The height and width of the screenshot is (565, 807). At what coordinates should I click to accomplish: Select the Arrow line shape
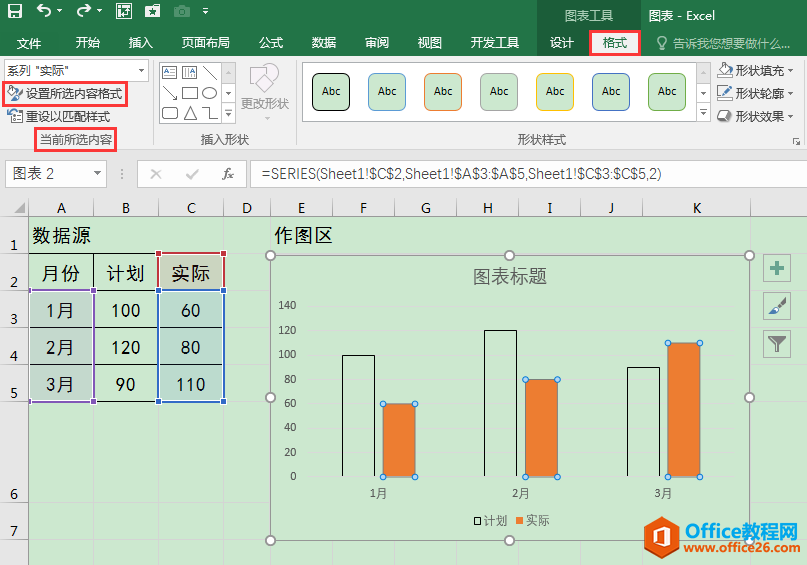169,93
